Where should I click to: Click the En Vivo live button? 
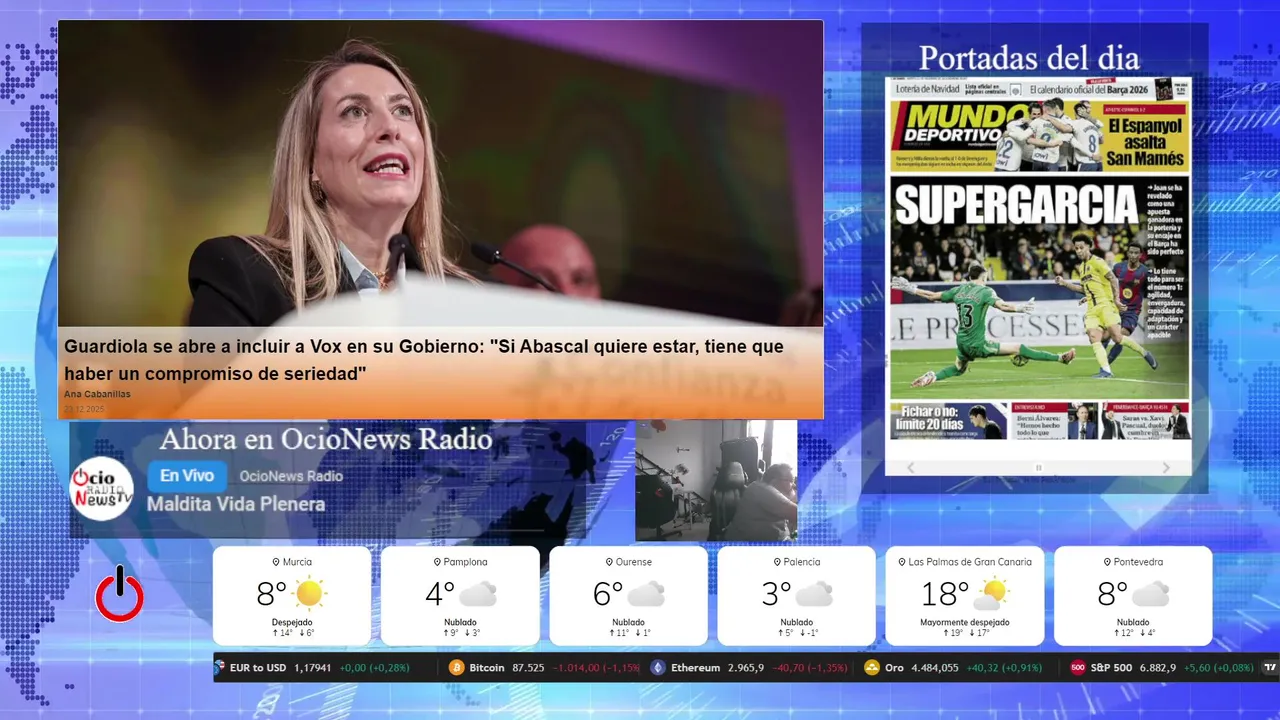click(187, 476)
